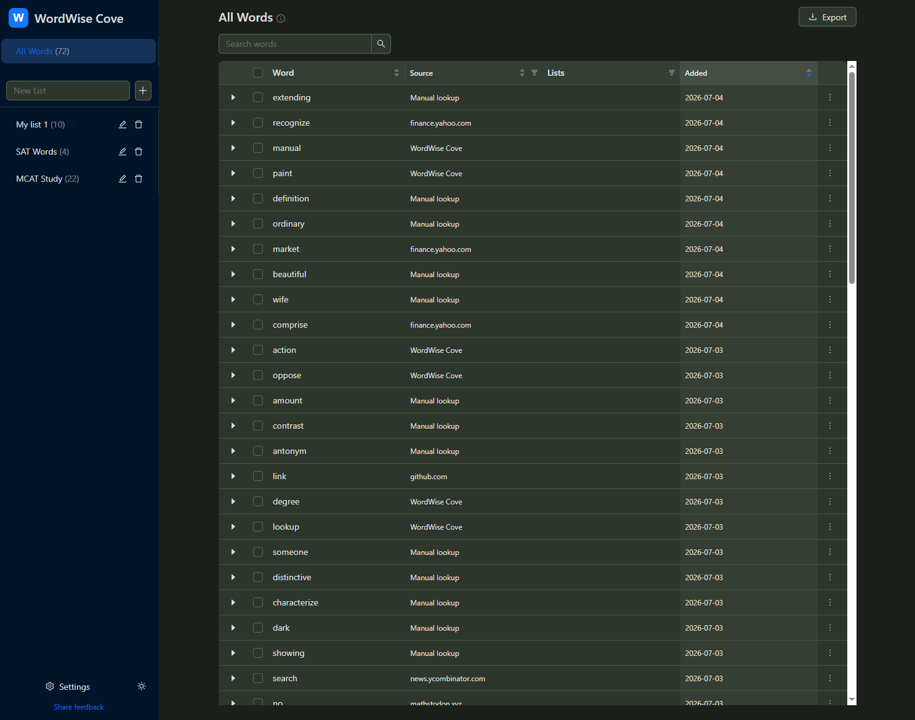Trash the MCAT Study list
Screen dimensions: 915x720
[139, 179]
